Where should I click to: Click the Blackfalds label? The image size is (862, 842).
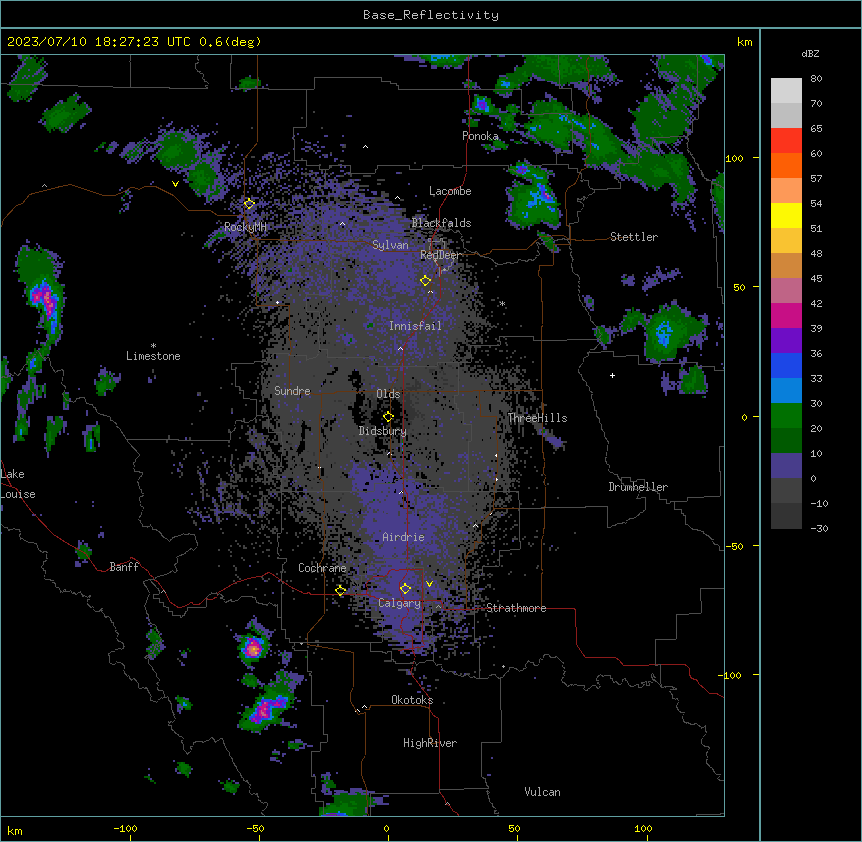441,223
